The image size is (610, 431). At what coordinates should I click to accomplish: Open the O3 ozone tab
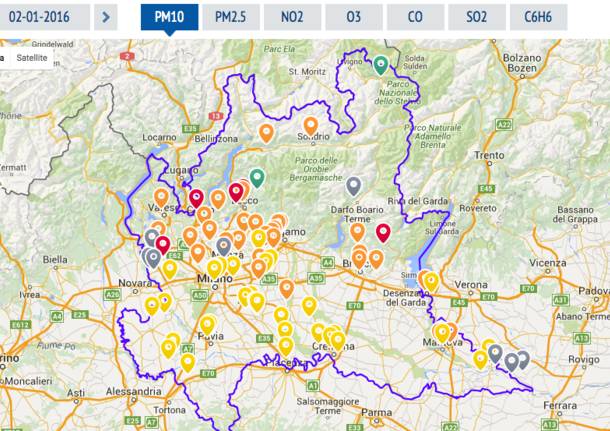[x=354, y=17]
